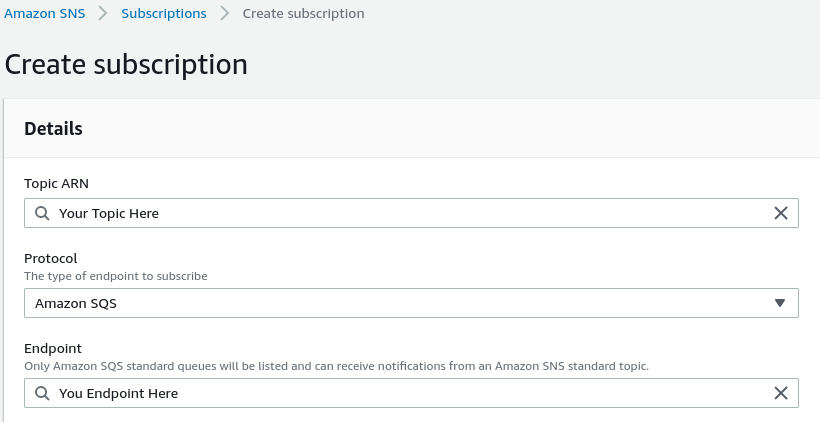Image resolution: width=820 pixels, height=422 pixels.
Task: Click the Create subscription page heading
Action: (126, 64)
